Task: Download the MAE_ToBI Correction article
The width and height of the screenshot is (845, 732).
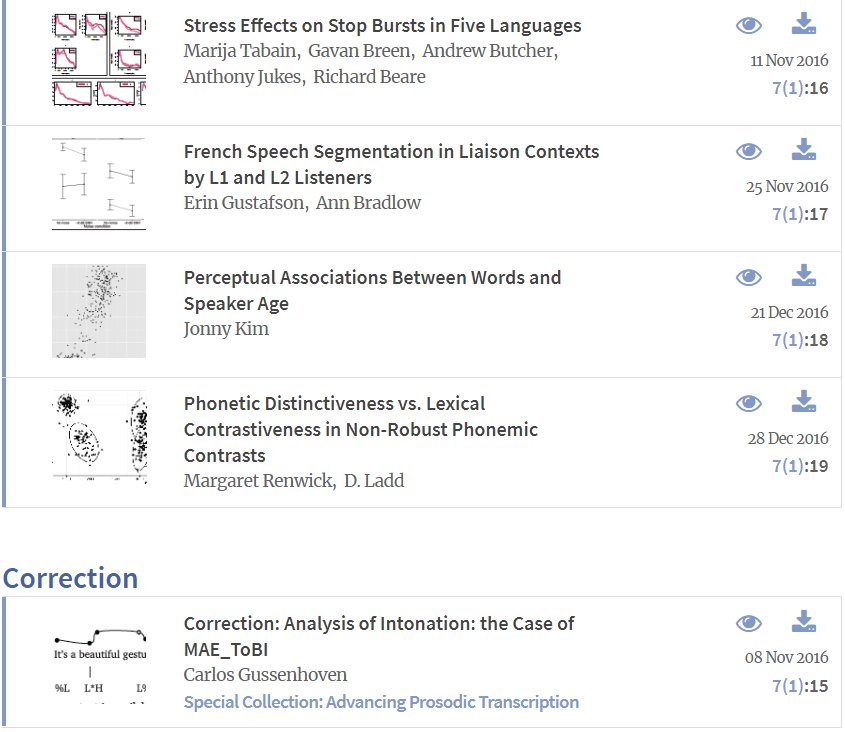Action: (804, 622)
